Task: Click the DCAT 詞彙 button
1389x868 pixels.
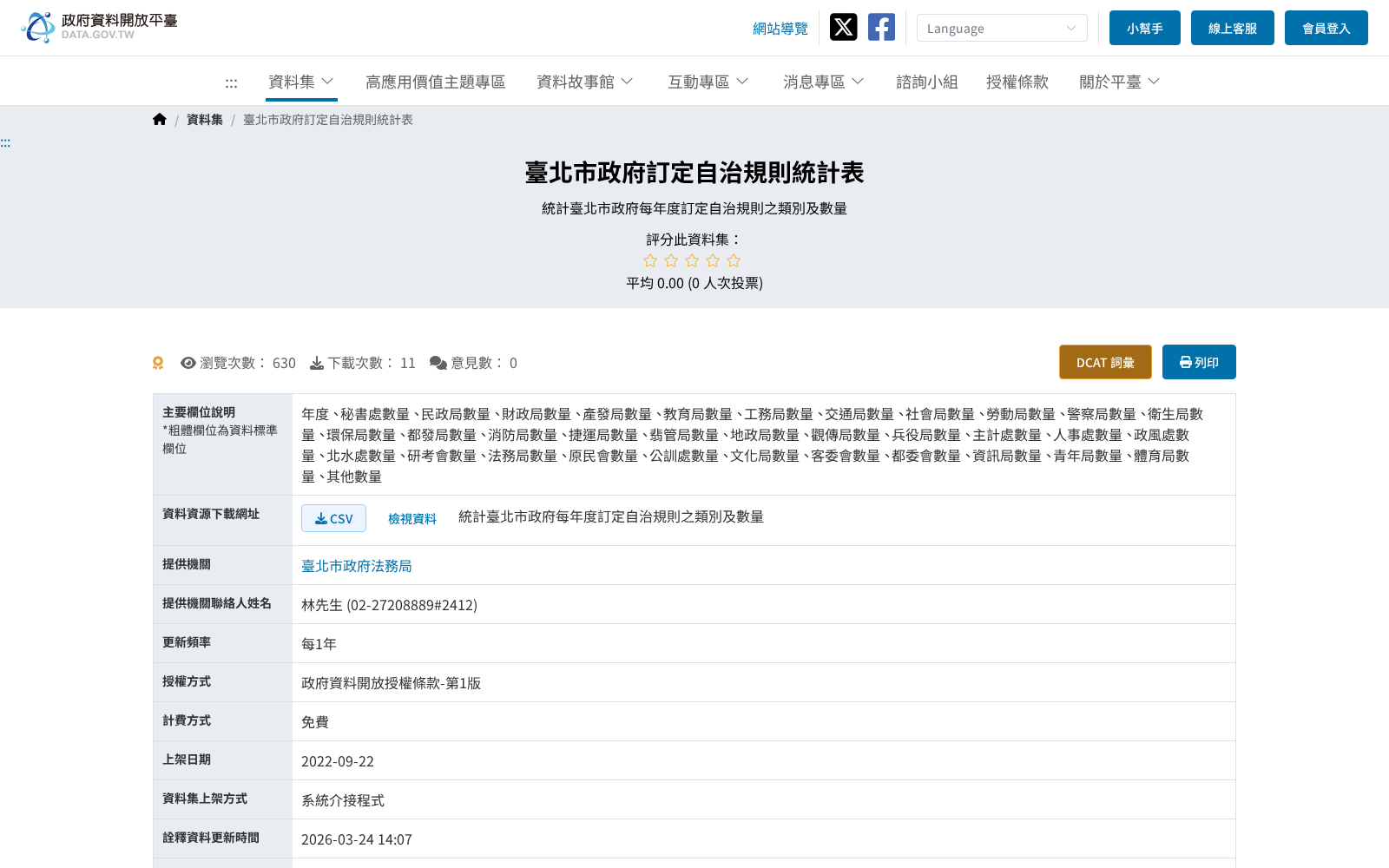Action: [x=1105, y=362]
